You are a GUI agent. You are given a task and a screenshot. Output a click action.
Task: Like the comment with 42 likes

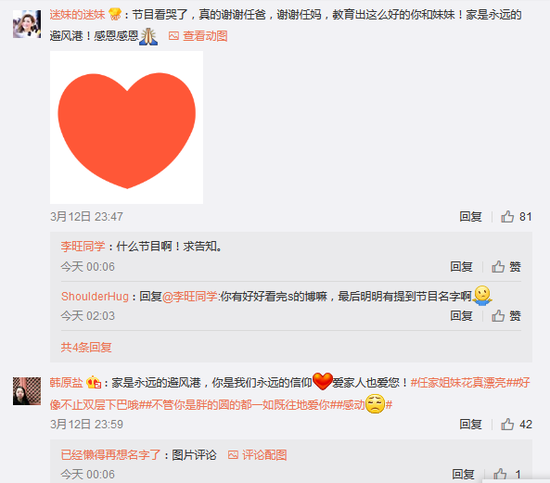pyautogui.click(x=507, y=424)
